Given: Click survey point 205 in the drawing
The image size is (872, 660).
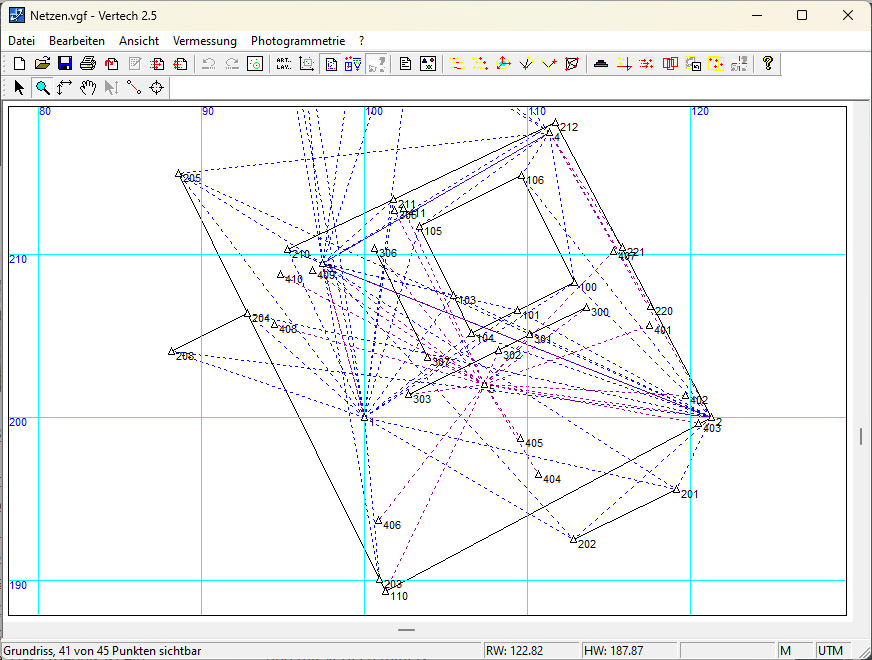Looking at the screenshot, I should (179, 174).
